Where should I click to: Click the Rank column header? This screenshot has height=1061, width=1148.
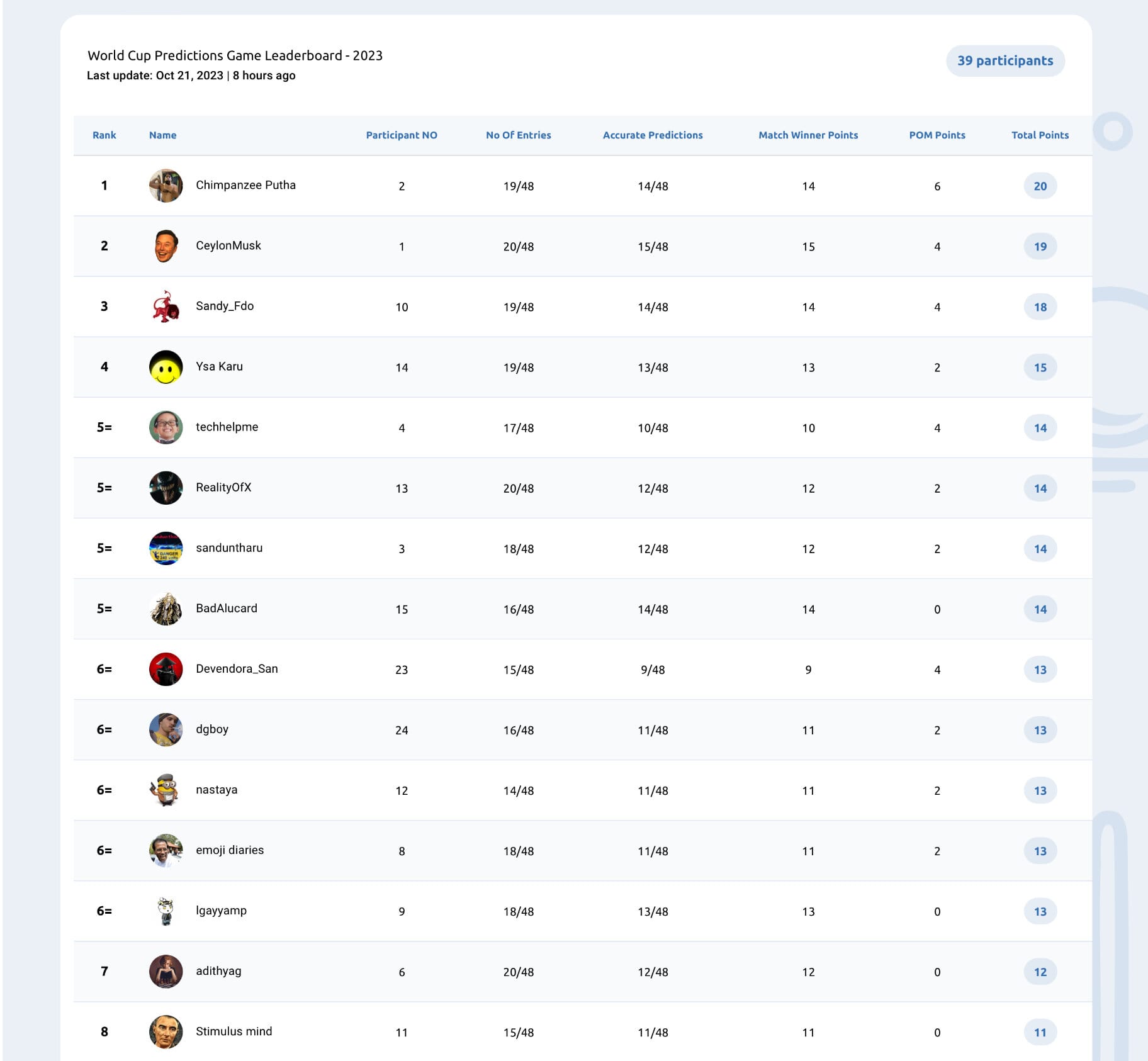click(x=104, y=135)
